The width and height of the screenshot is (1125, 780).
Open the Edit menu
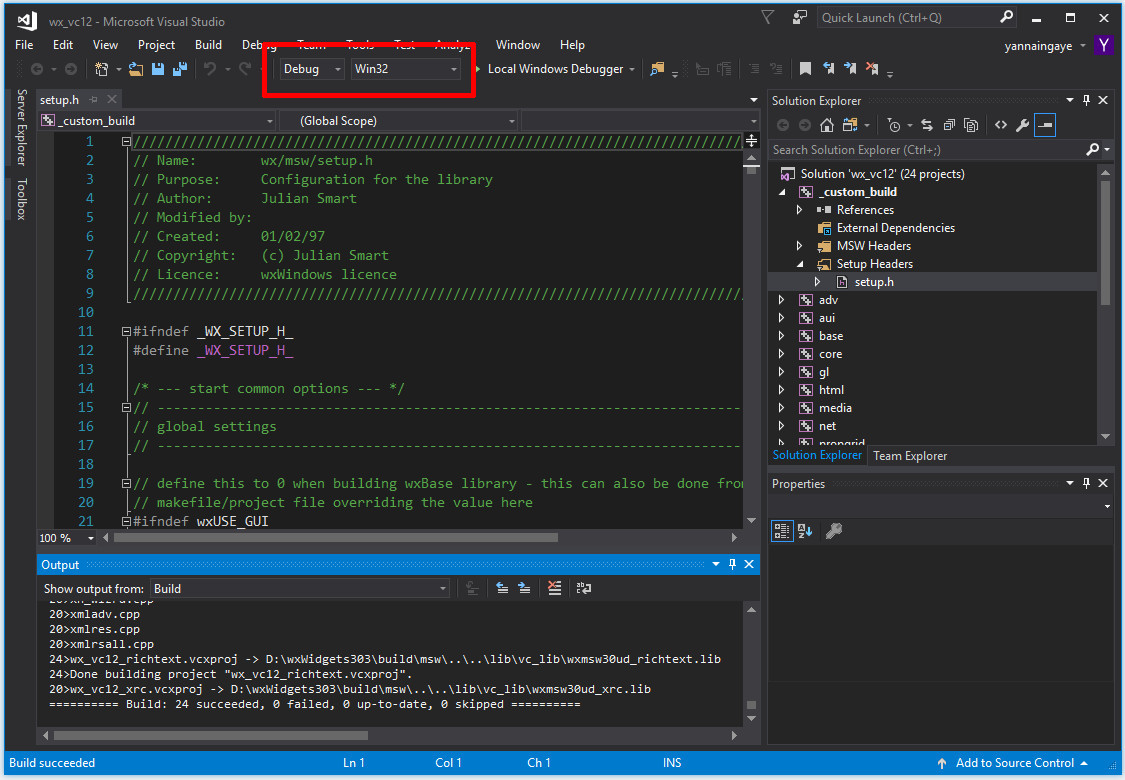point(63,44)
